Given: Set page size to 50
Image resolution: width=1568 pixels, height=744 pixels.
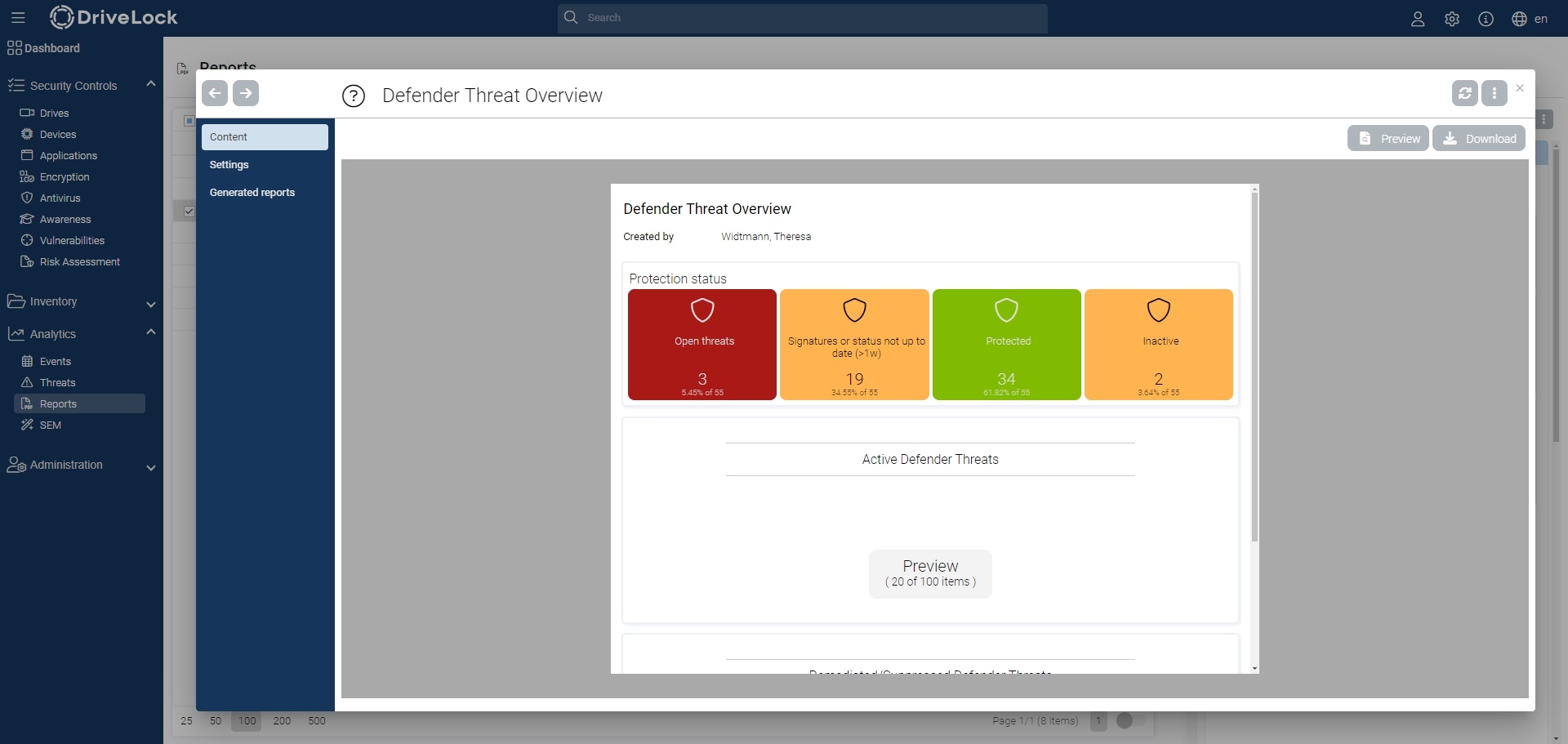Looking at the screenshot, I should [216, 721].
